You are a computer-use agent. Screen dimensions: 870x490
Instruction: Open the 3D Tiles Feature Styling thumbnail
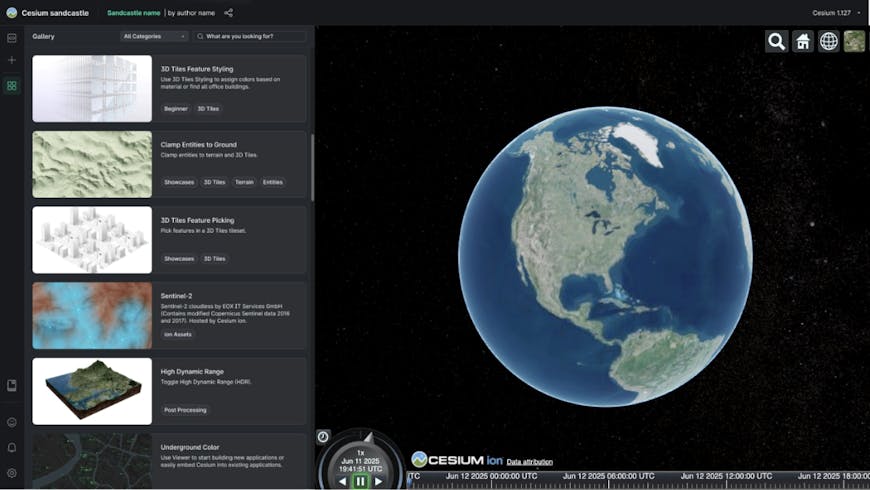coord(92,89)
